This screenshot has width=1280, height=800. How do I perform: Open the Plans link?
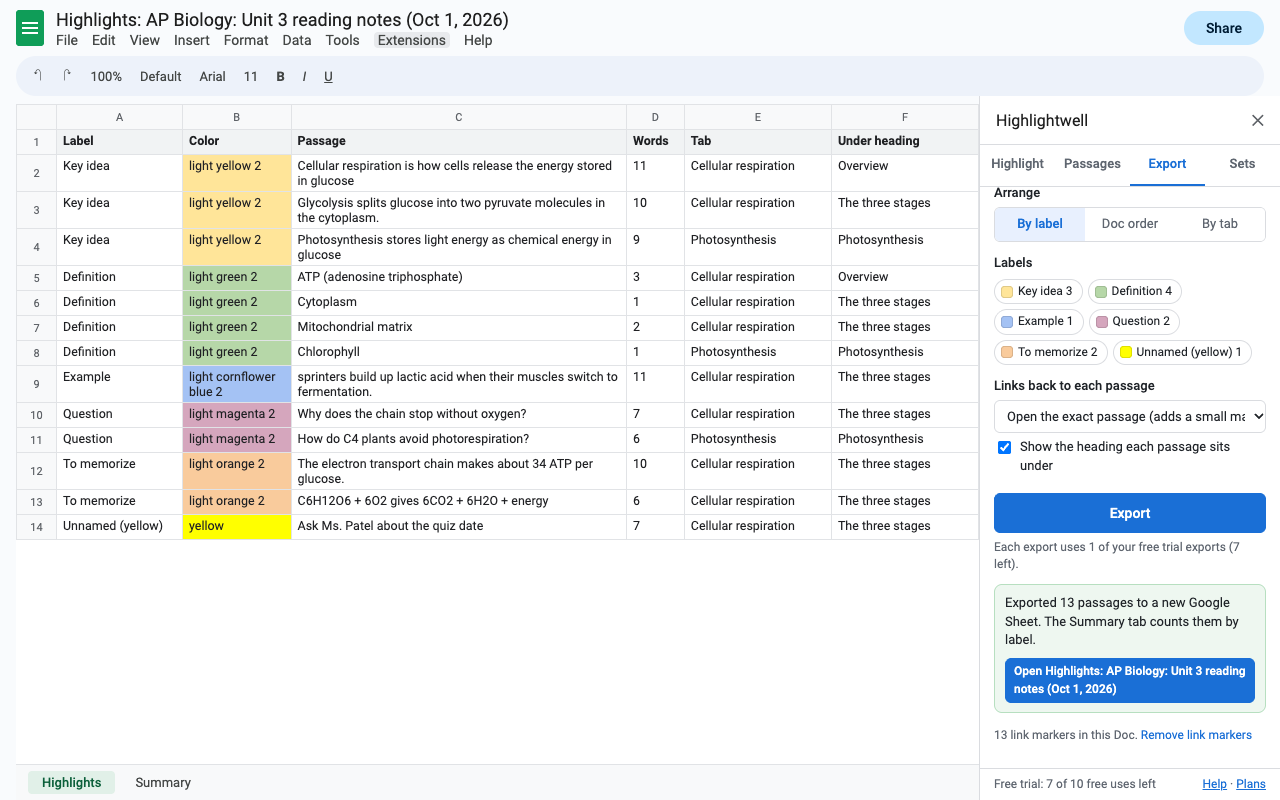point(1251,784)
